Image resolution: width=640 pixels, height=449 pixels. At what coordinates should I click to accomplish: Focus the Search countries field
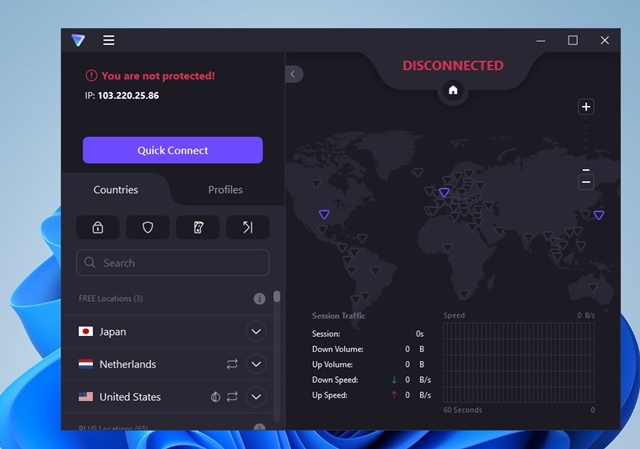pos(173,262)
